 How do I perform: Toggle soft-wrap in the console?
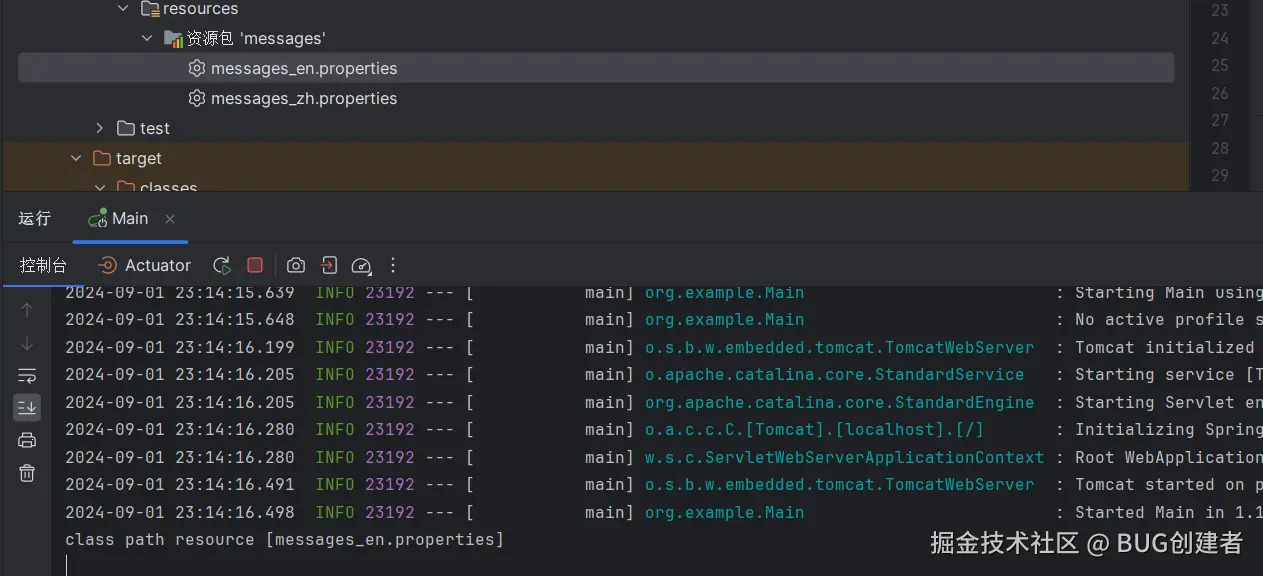coord(27,376)
